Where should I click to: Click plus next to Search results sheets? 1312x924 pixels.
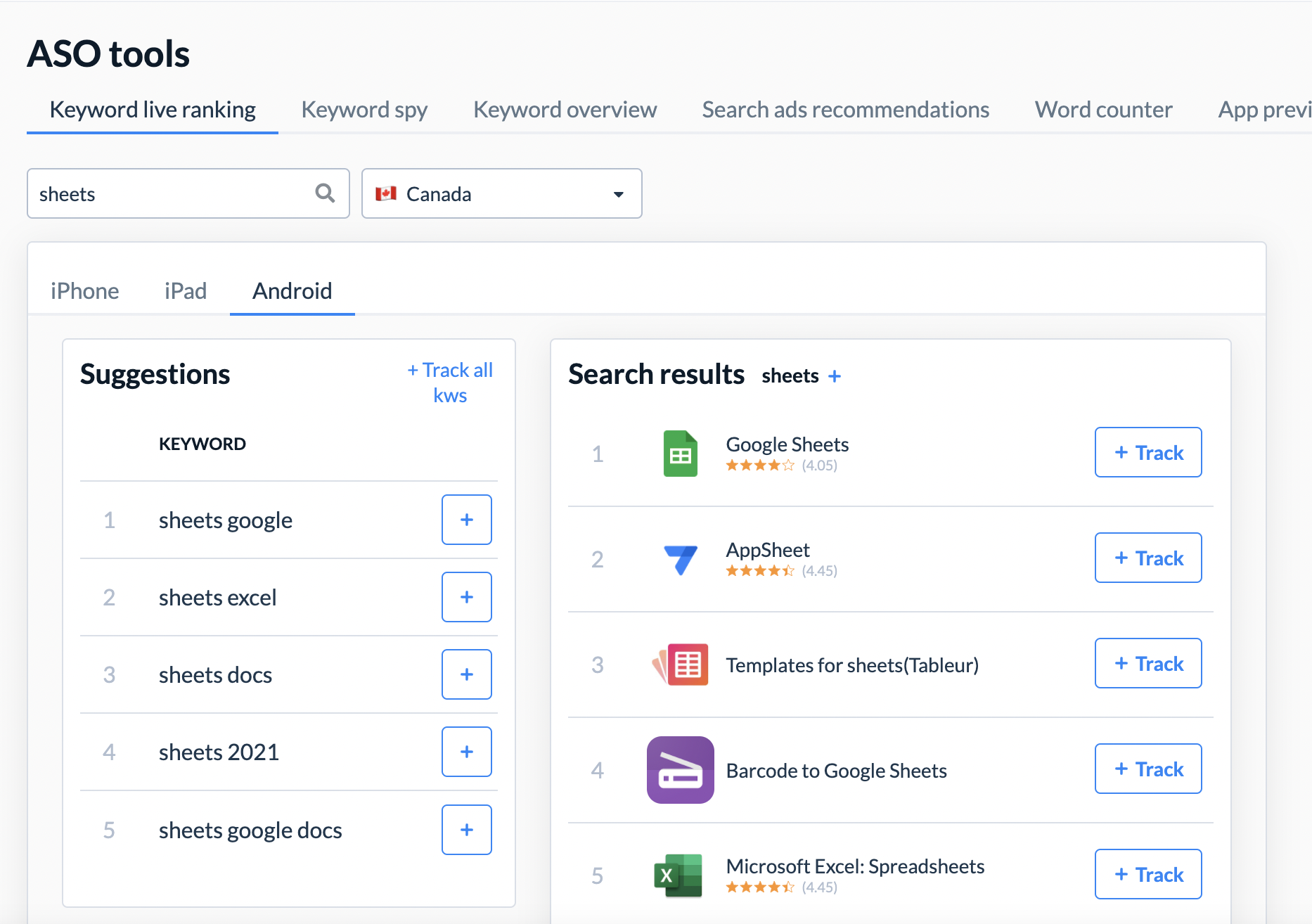[x=835, y=376]
